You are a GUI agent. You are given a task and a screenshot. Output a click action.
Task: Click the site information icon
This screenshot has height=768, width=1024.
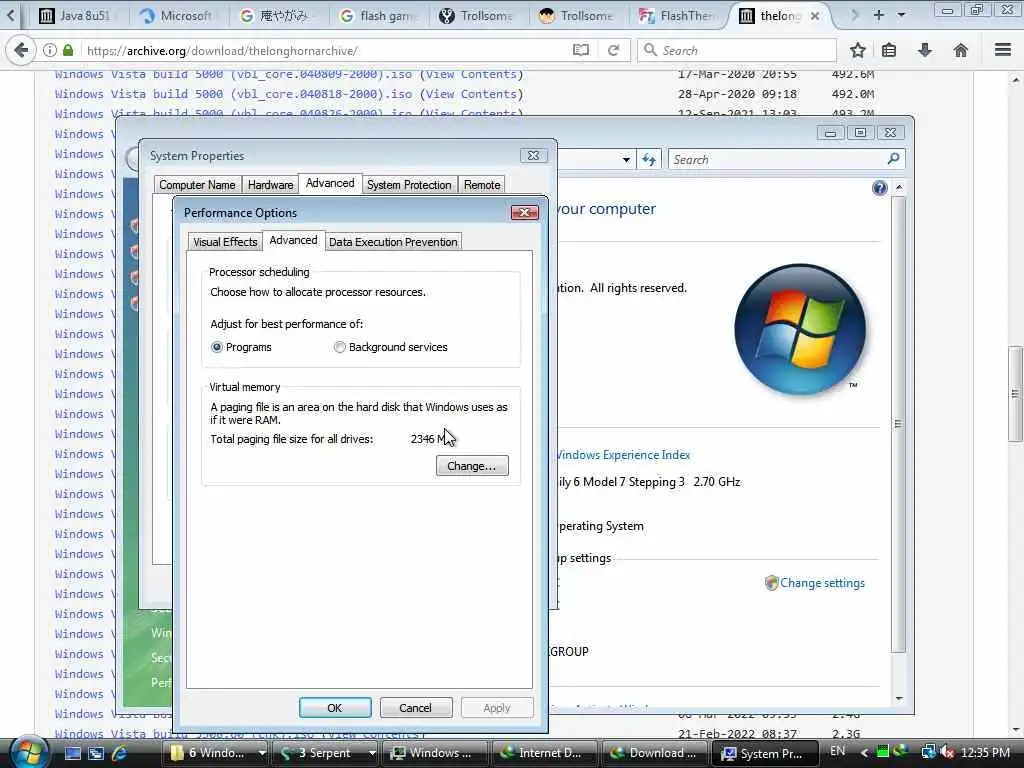click(50, 50)
